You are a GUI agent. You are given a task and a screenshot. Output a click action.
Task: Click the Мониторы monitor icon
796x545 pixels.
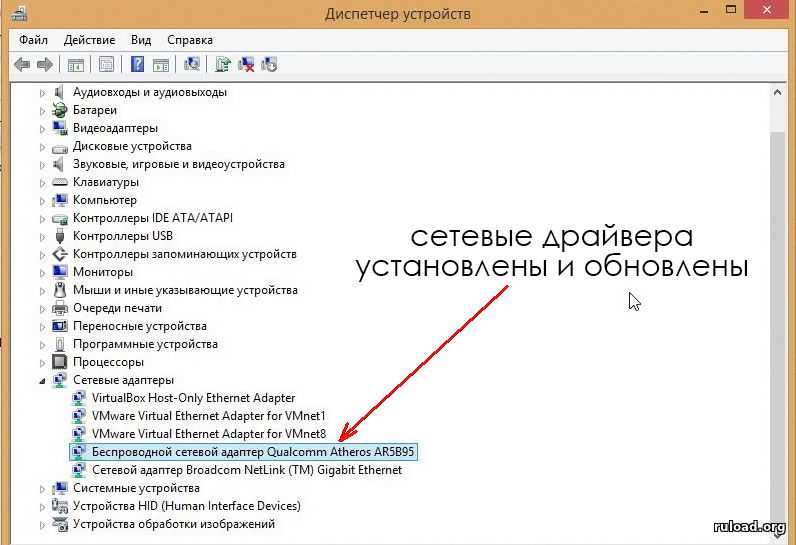coord(60,272)
